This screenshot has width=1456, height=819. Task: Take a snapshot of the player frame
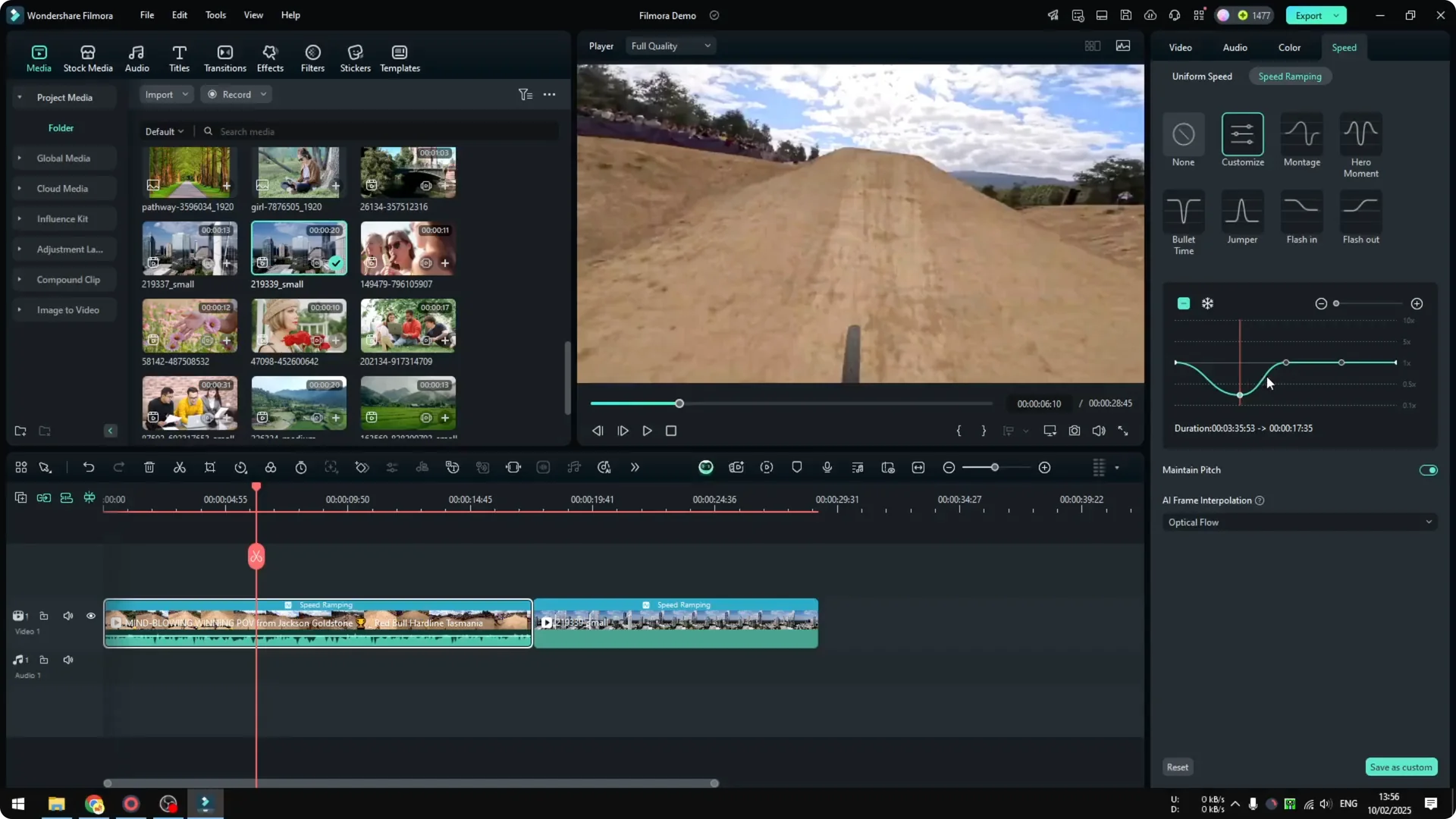(x=1074, y=431)
